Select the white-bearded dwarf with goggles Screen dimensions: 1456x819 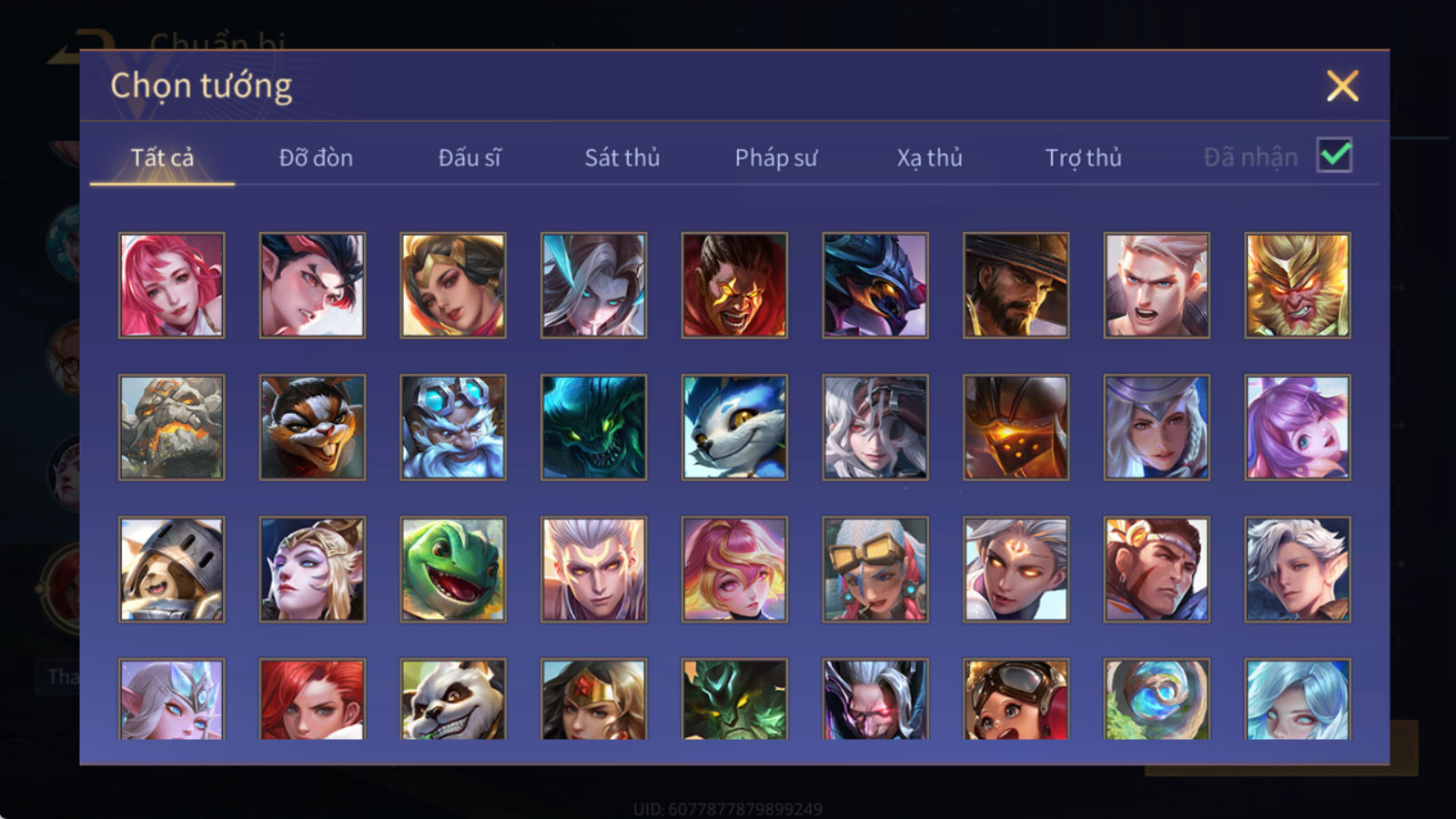pos(453,427)
